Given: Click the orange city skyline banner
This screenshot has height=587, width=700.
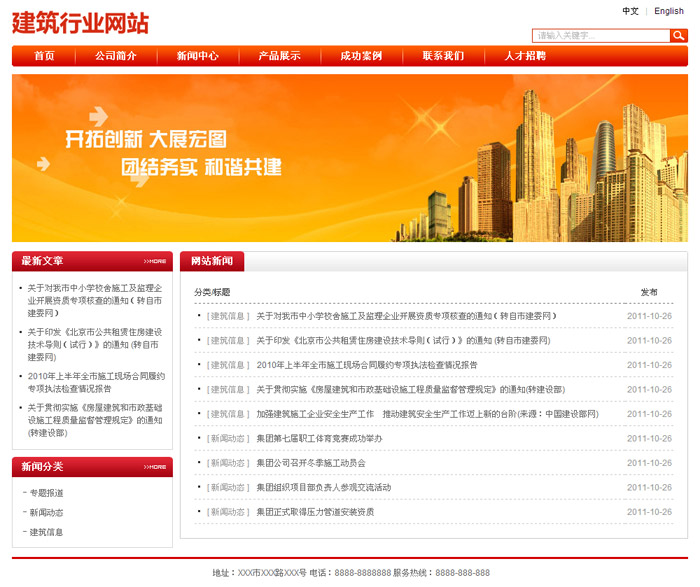Looking at the screenshot, I should click(x=350, y=158).
